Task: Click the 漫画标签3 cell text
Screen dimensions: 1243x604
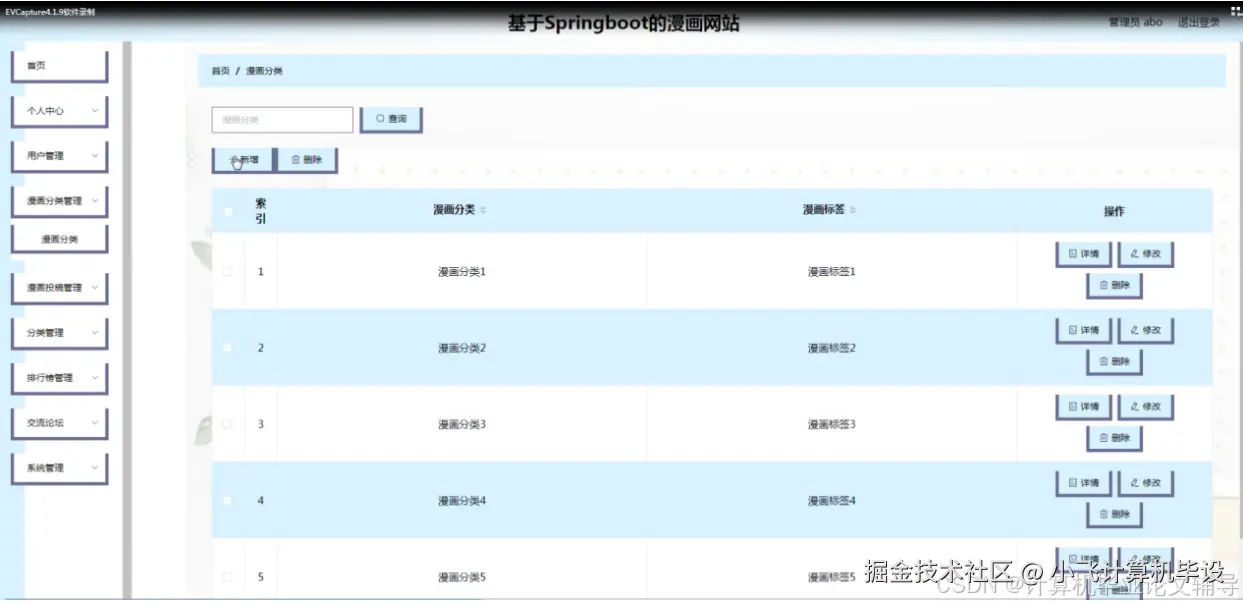Action: click(832, 424)
